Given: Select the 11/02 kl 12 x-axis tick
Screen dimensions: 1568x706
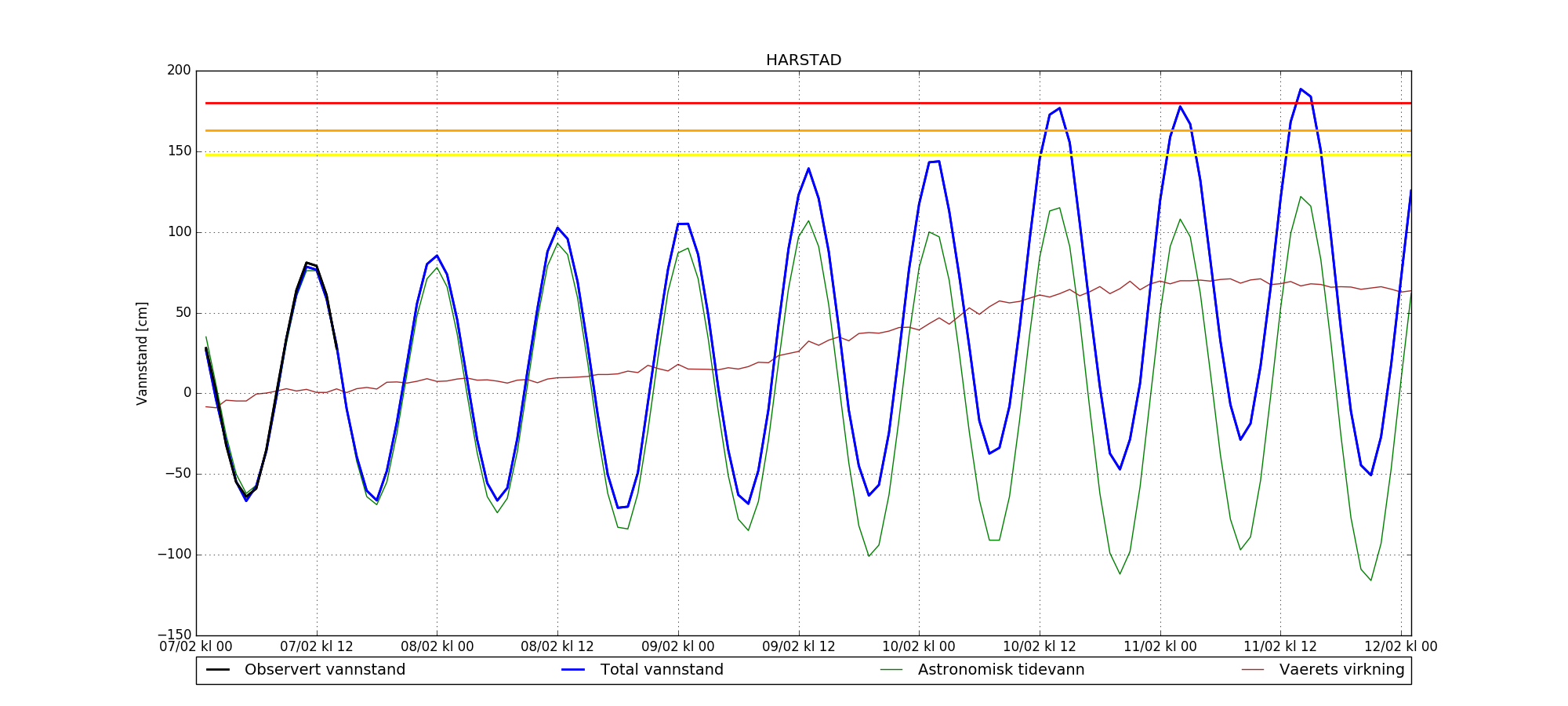Looking at the screenshot, I should (1280, 647).
